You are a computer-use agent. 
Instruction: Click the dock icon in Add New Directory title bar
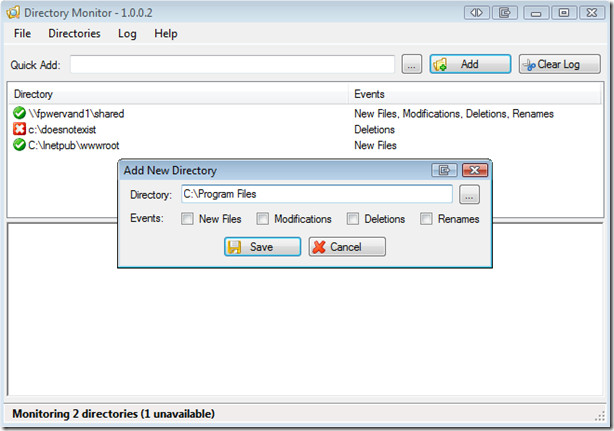tap(444, 170)
